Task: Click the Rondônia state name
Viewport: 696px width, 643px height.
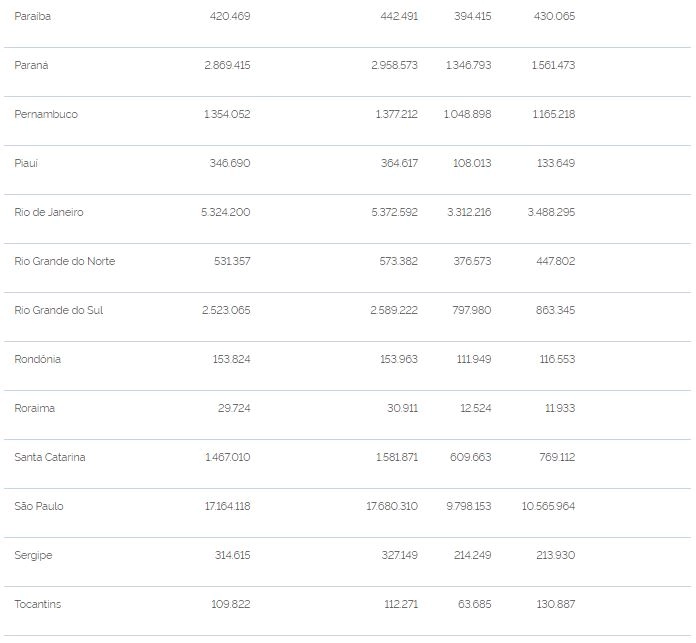Action: pos(37,359)
